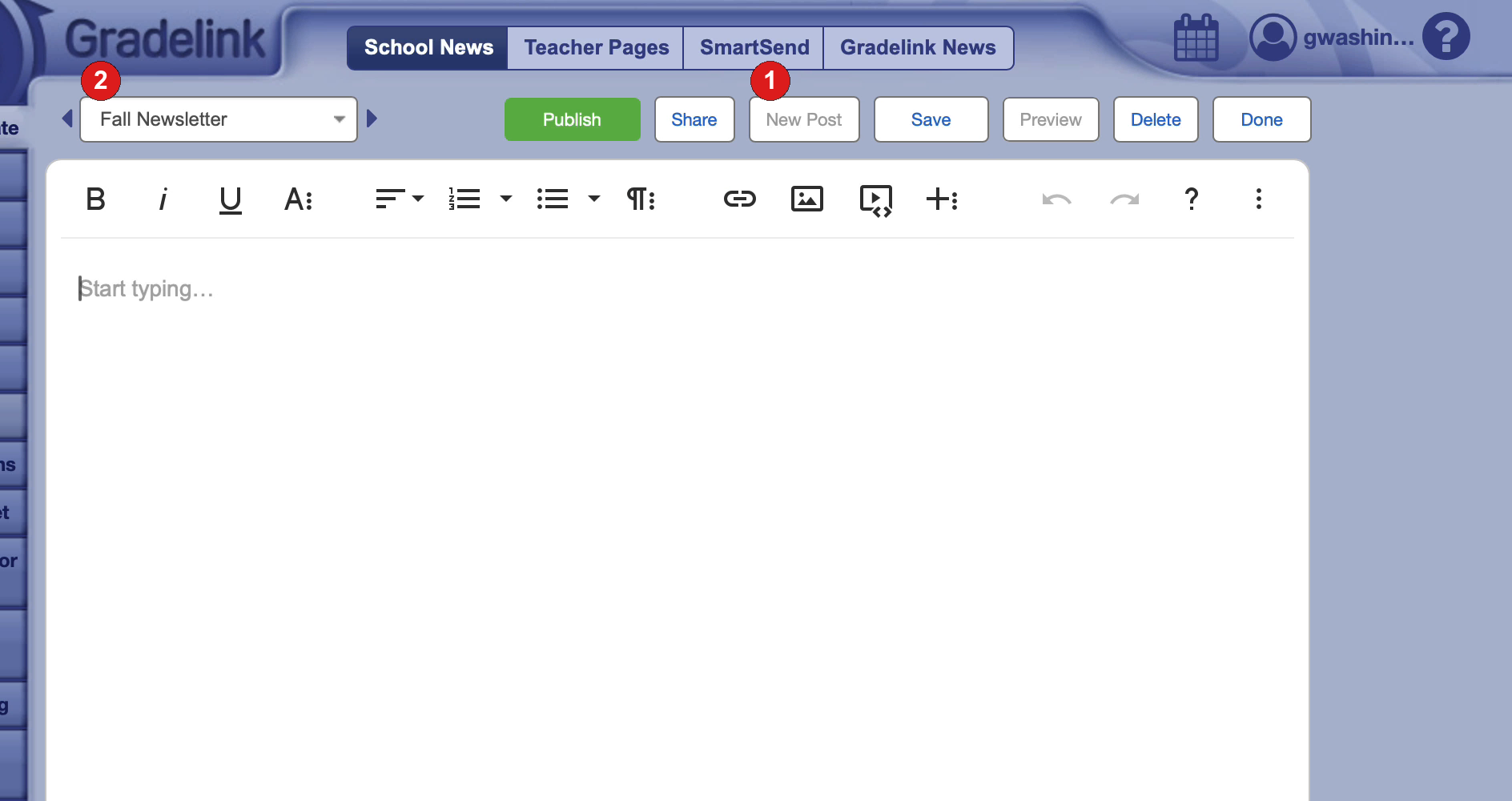Click the gwashin... username

(1358, 38)
